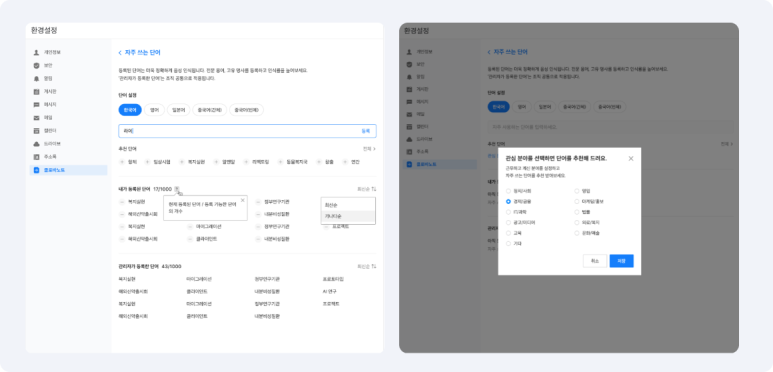Select the IT/과학 radio button

point(508,212)
